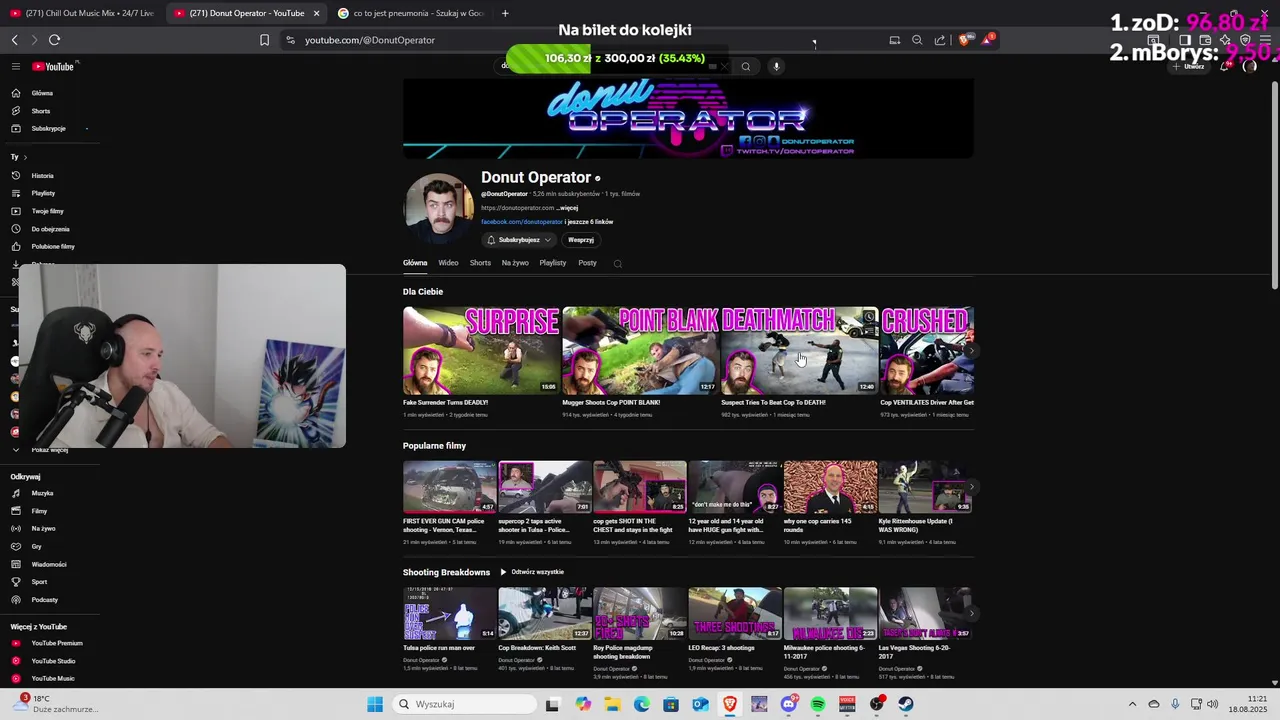The width and height of the screenshot is (1280, 720).
Task: Expand Pokaż więcej in the sidebar
Action: point(50,450)
